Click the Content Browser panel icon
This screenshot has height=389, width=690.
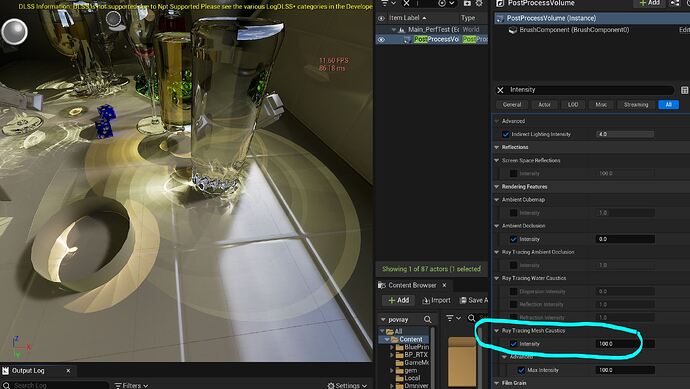[382, 285]
